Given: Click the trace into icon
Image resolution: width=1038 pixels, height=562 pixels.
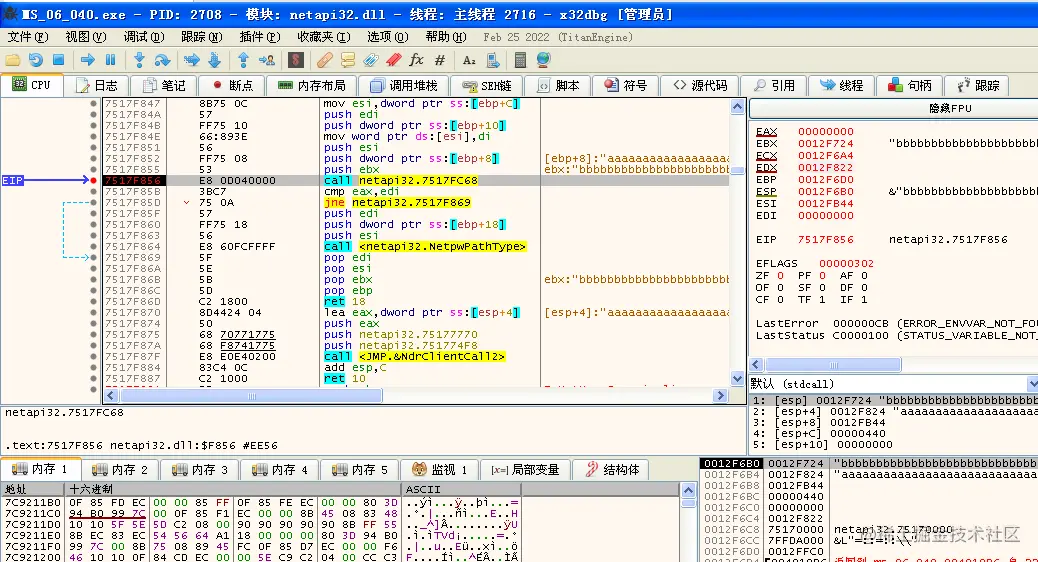Looking at the screenshot, I should coord(191,60).
